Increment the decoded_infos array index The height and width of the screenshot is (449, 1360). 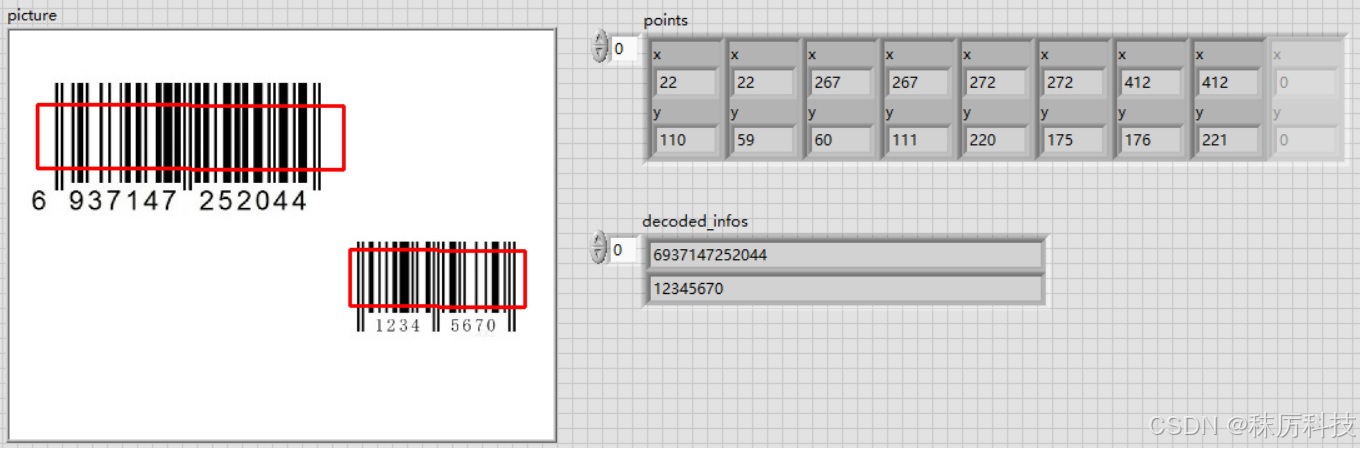[600, 240]
